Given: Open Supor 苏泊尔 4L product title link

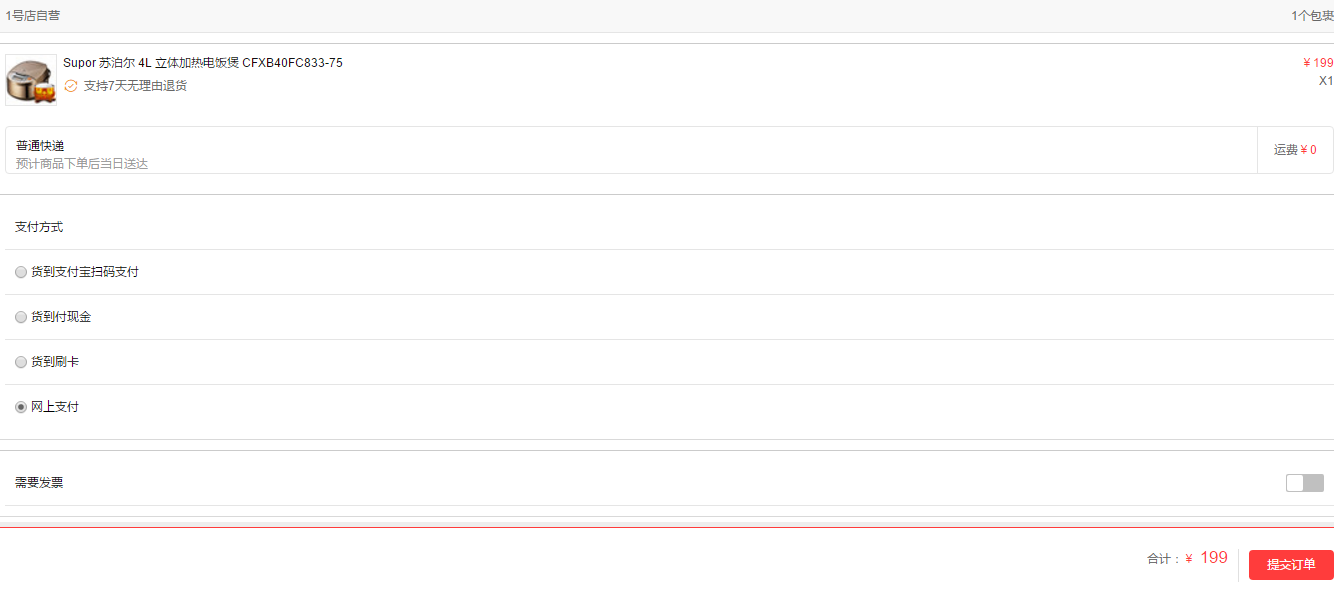Looking at the screenshot, I should click(x=203, y=63).
